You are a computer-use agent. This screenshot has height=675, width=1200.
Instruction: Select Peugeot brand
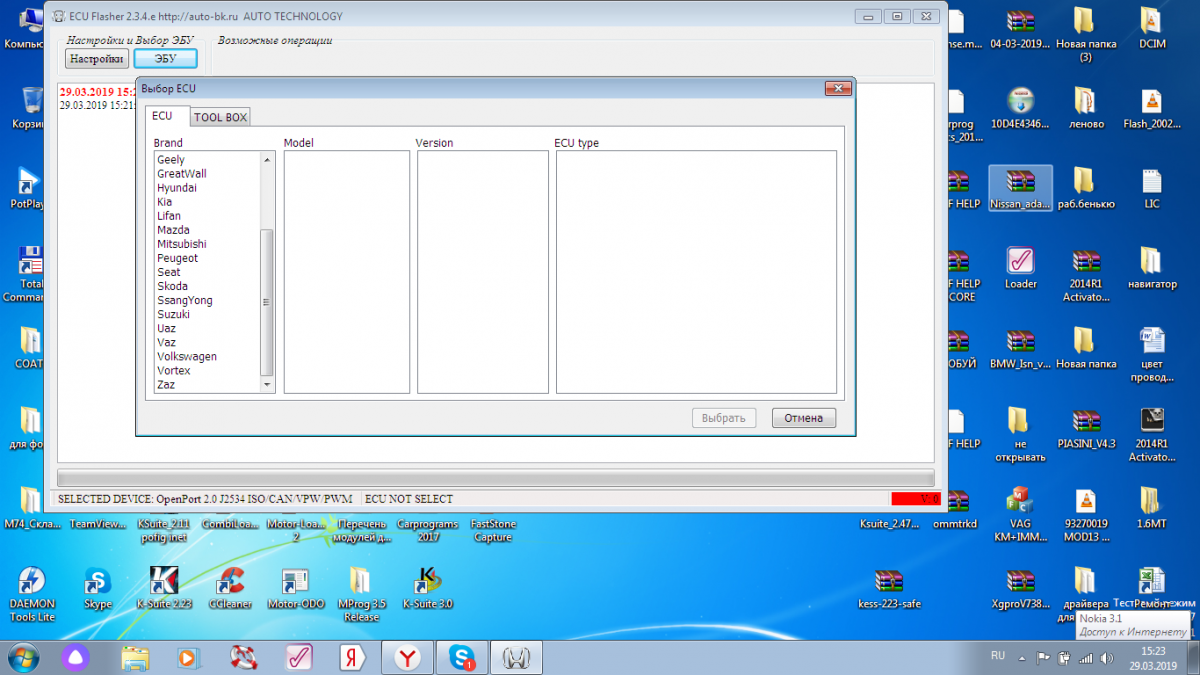(178, 258)
